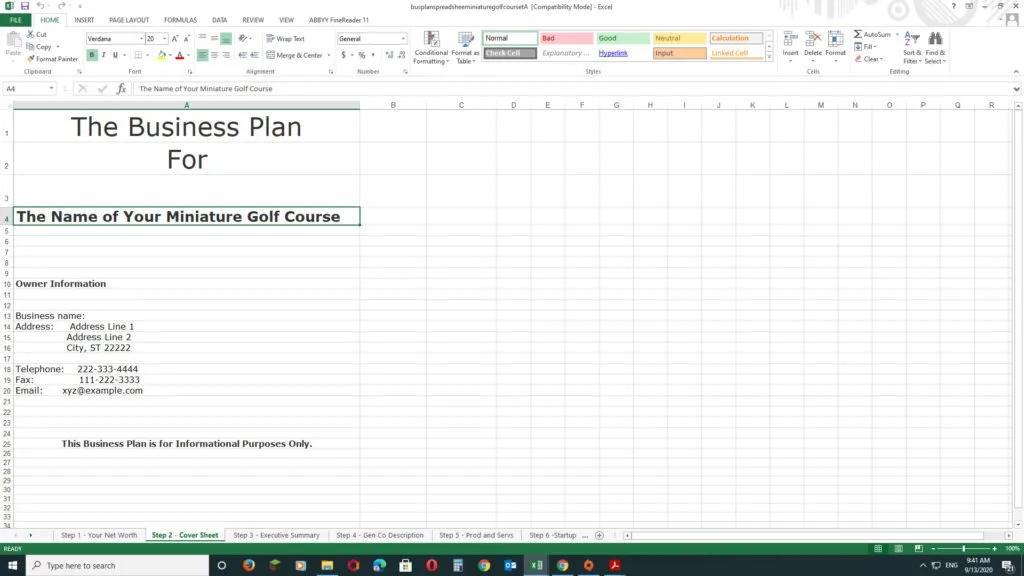Apply the Check Cell style

click(x=510, y=53)
